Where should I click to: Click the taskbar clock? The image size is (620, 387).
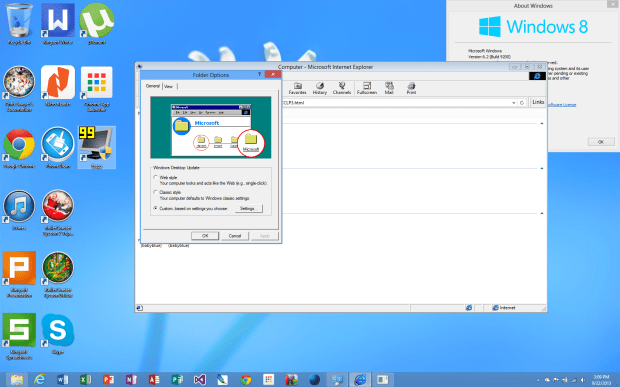601,380
